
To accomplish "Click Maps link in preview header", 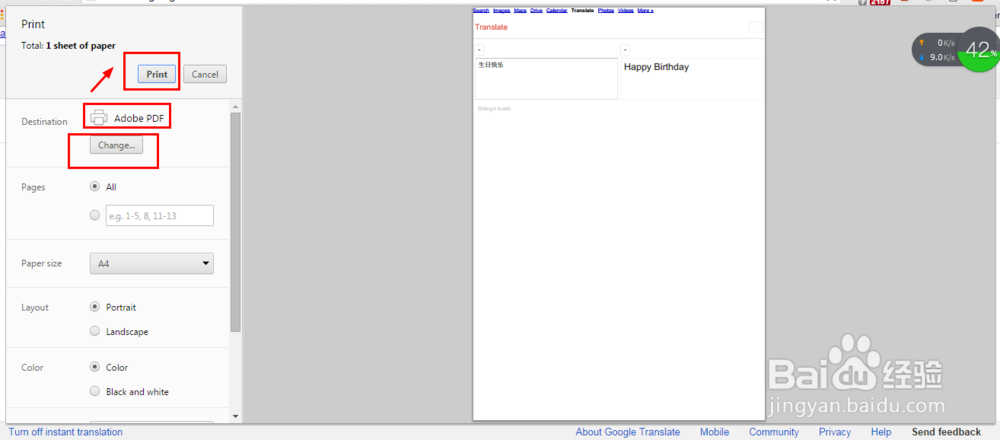I will tap(520, 11).
